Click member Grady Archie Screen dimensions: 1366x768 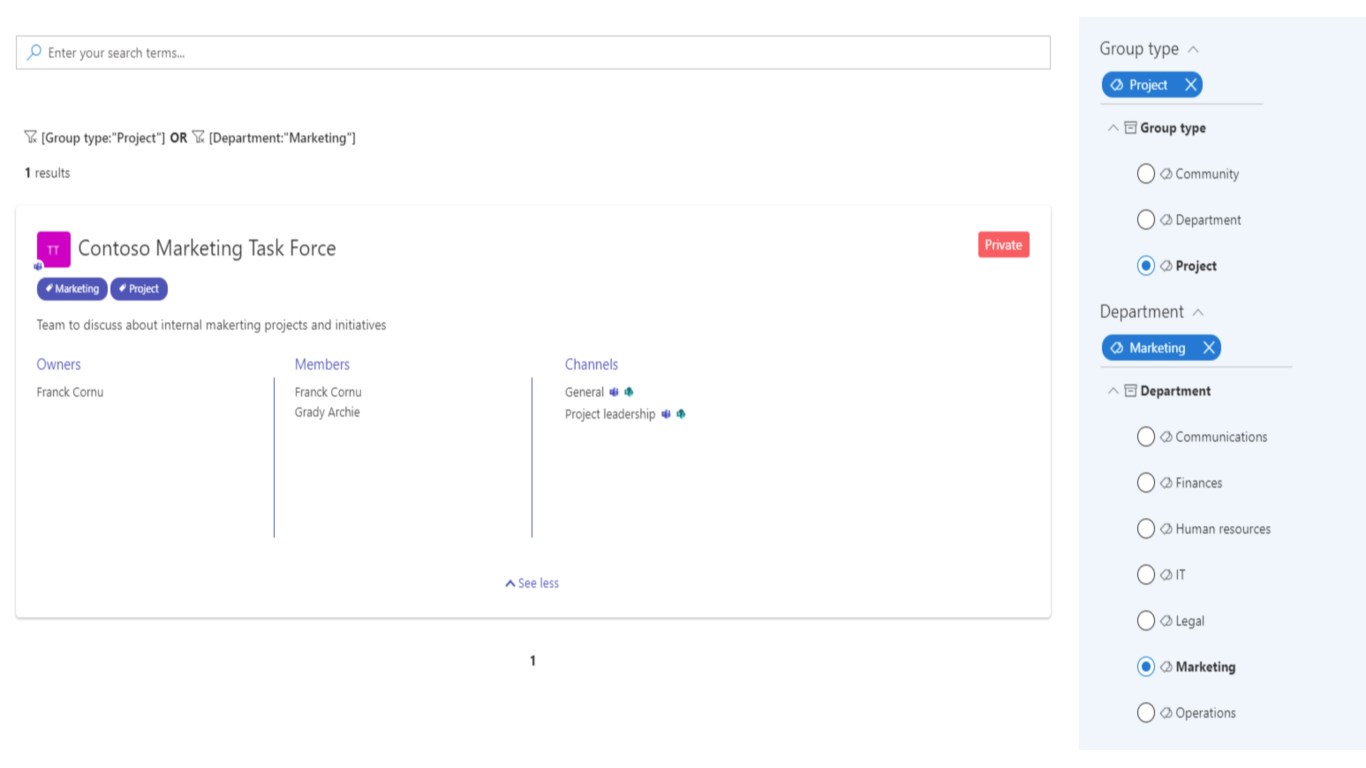point(327,412)
